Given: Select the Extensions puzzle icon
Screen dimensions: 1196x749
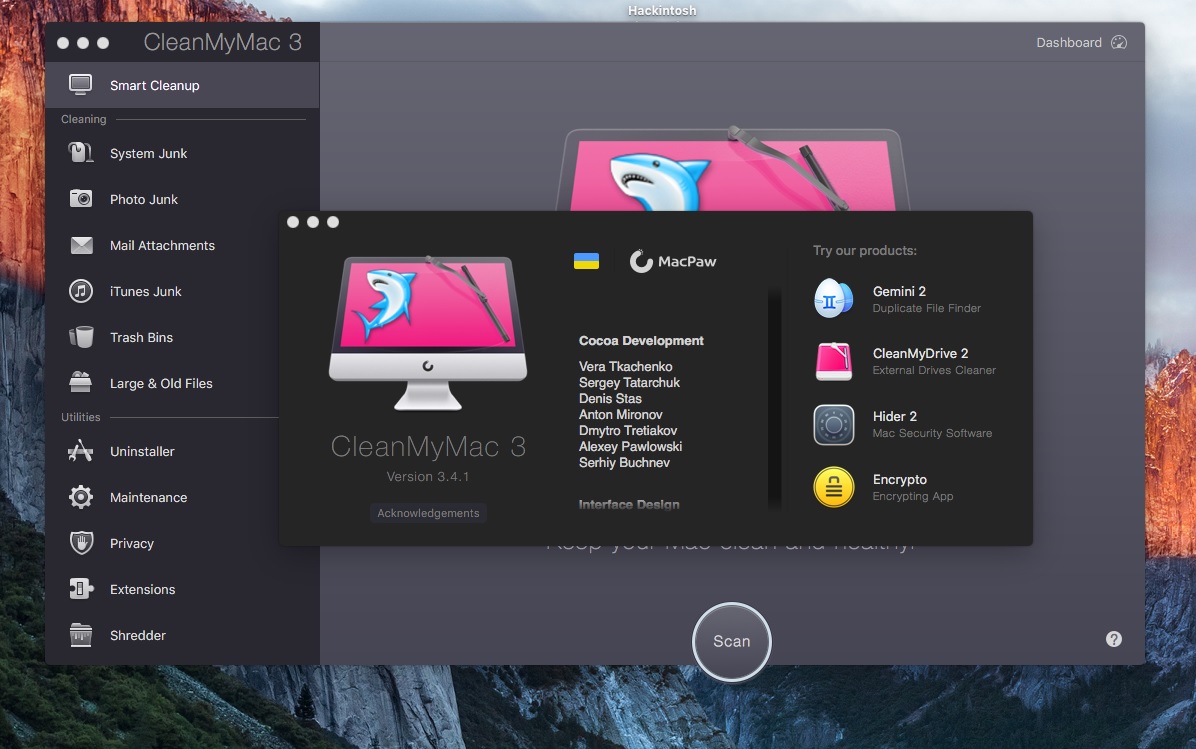Looking at the screenshot, I should click(81, 588).
